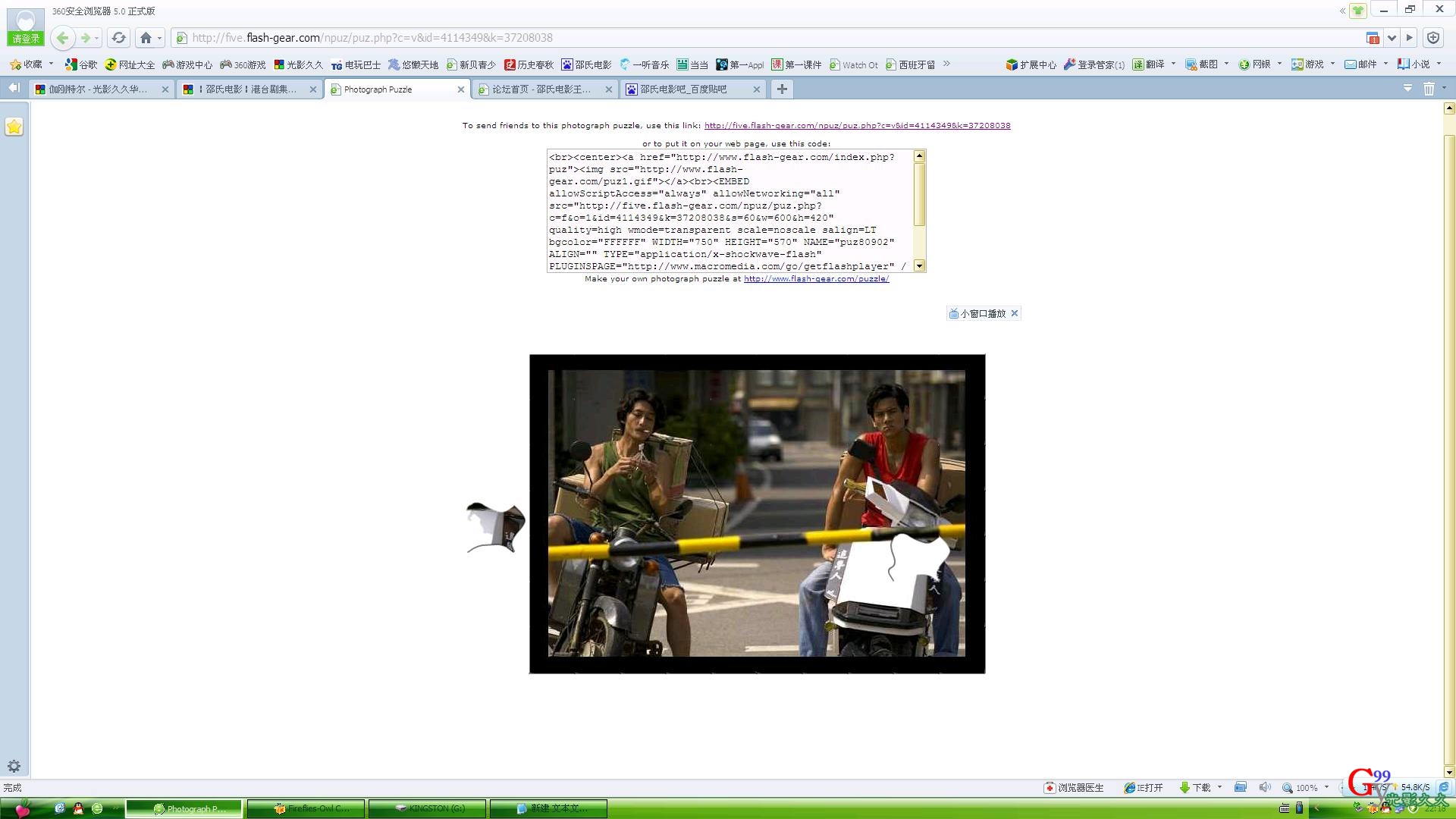Open the 100% zoom level dropdown
Screen dimensions: 1456x819
coord(1326,787)
